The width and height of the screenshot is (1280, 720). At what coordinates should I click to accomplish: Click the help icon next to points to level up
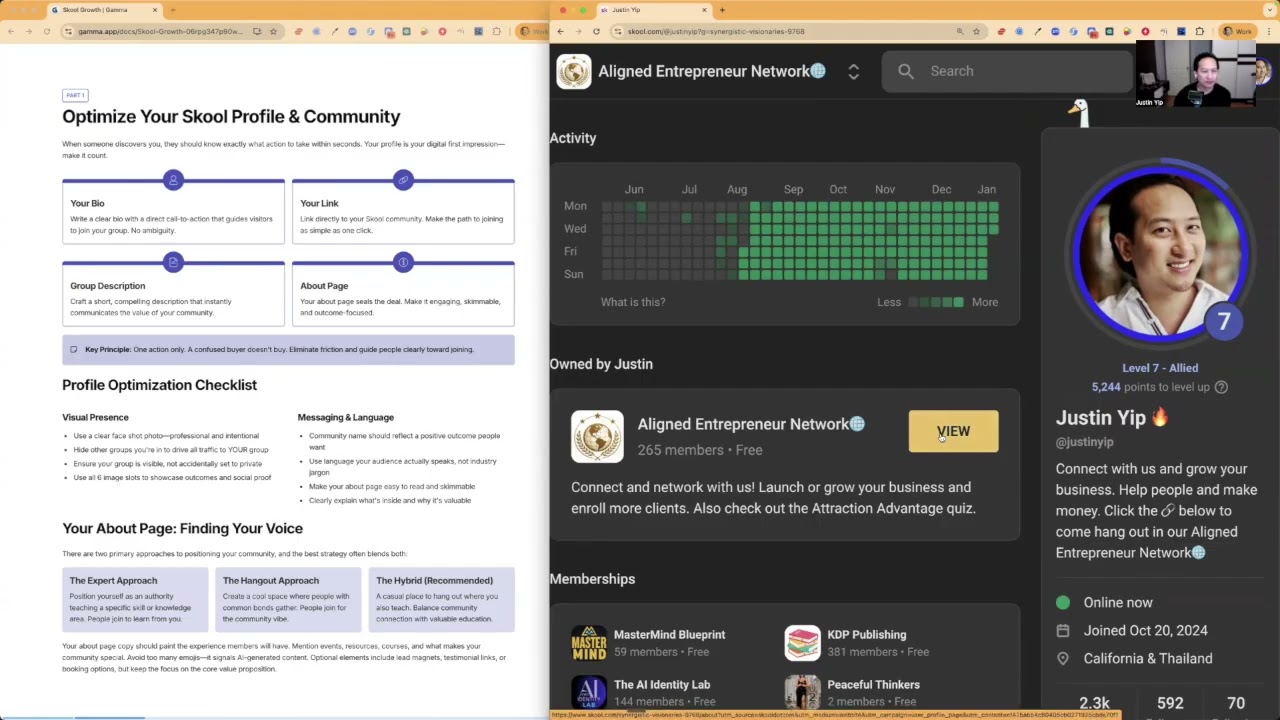coord(1221,387)
